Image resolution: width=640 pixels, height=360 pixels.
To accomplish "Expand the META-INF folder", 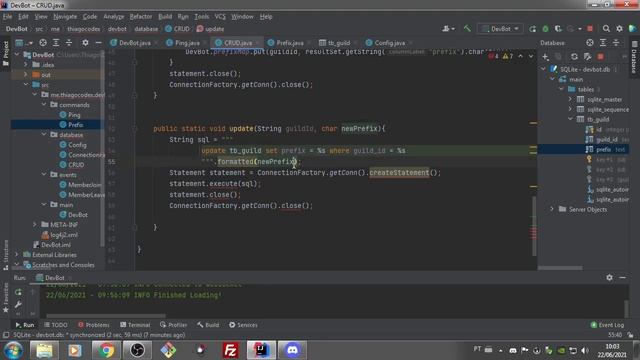I will point(35,224).
